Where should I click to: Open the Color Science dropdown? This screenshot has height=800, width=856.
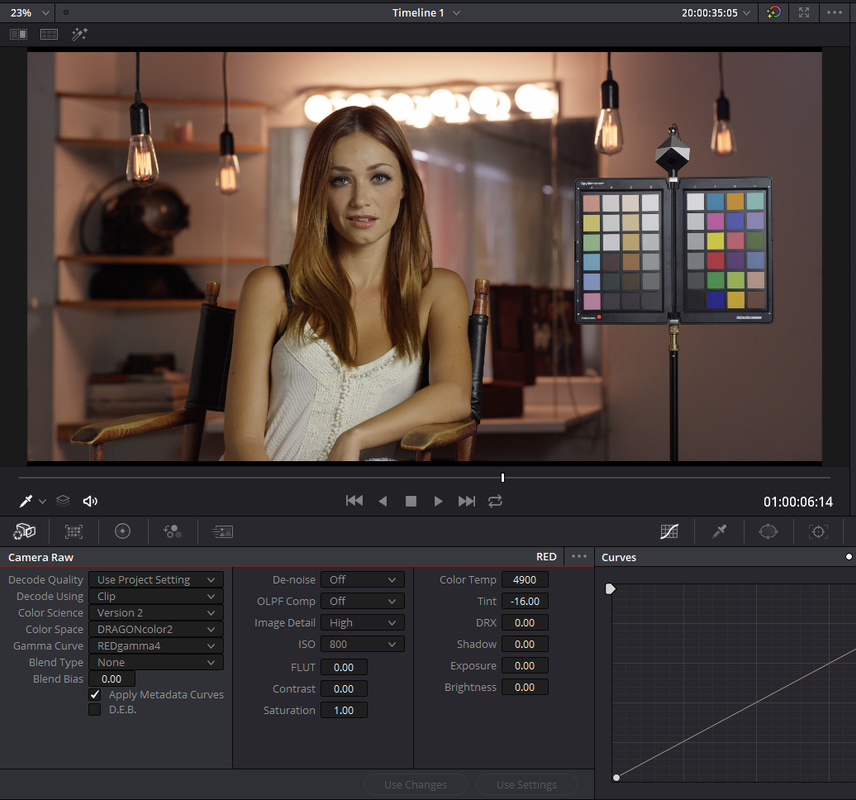coord(156,613)
